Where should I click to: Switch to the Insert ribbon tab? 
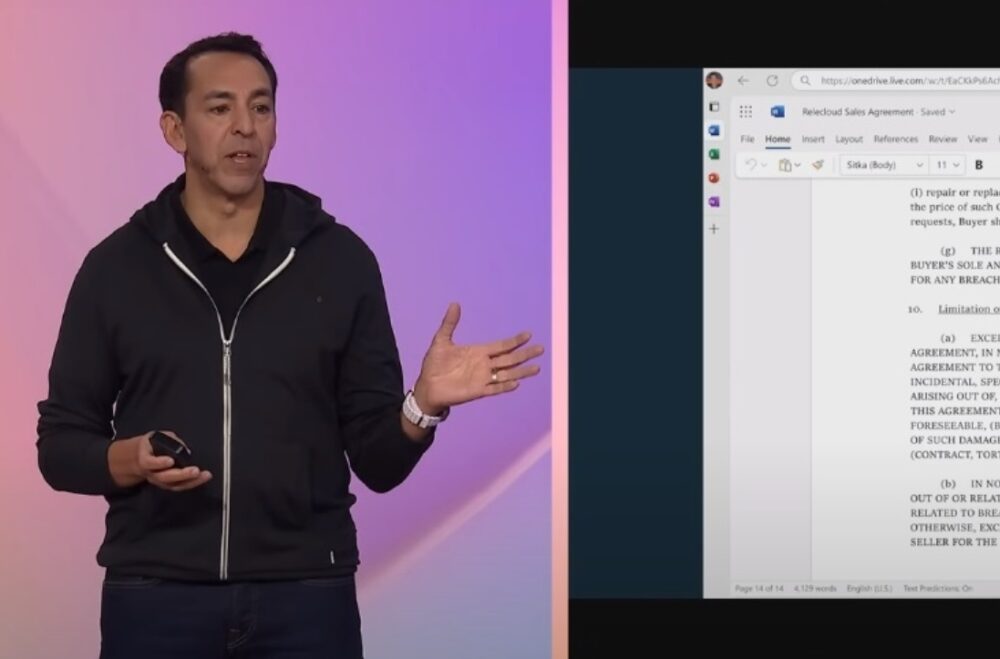pyautogui.click(x=813, y=139)
